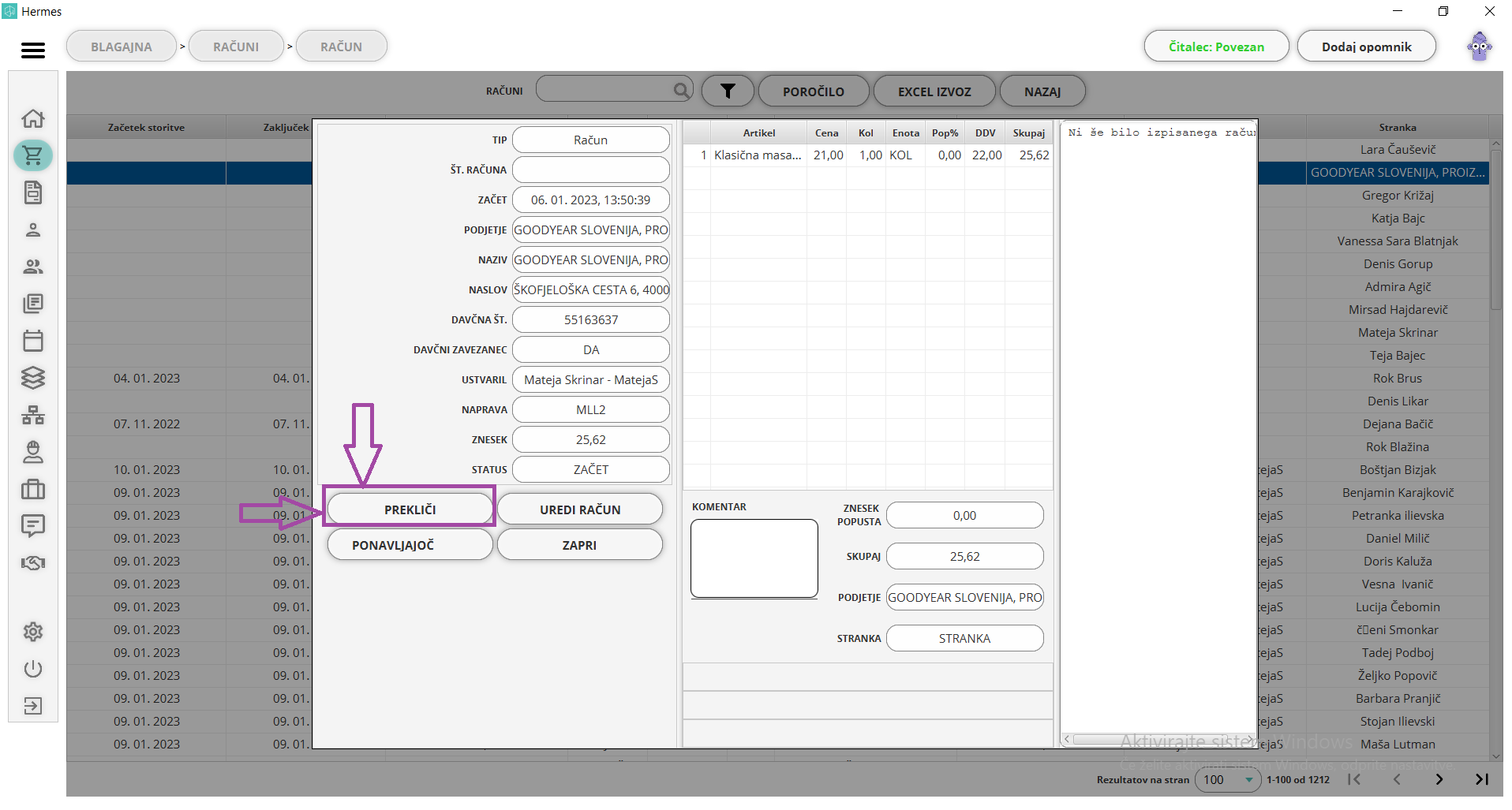Click the NAPRAVA field showing MLL2
This screenshot has width=1512, height=810.
[x=591, y=409]
